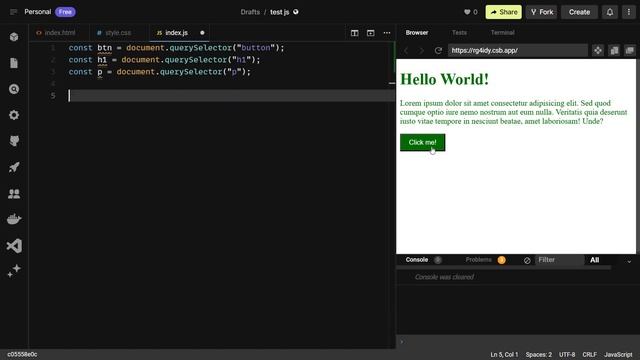Image resolution: width=640 pixels, height=360 pixels.
Task: Click the last window icon in preview toolbar
Action: tap(630, 51)
